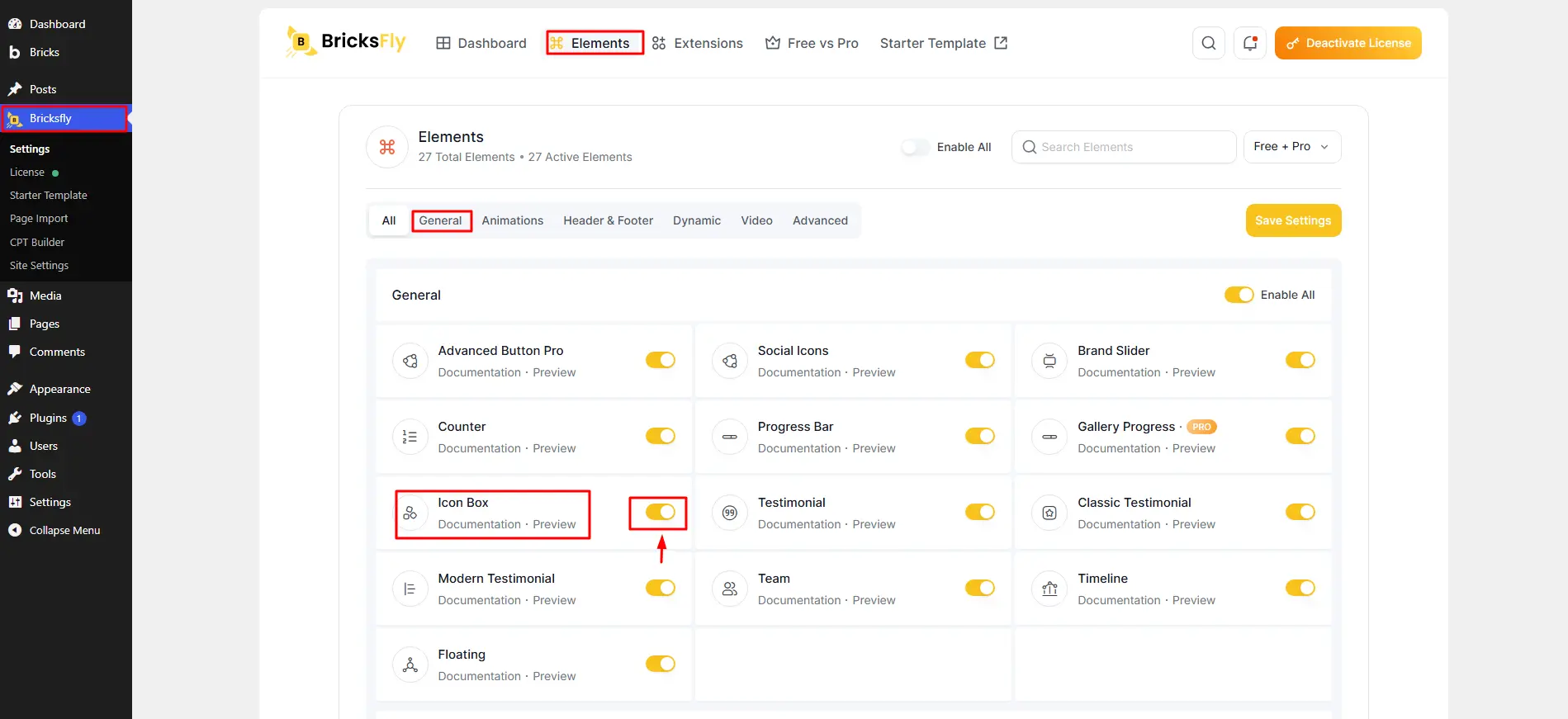This screenshot has width=1568, height=719.
Task: Turn off the Progress Bar toggle
Action: click(980, 436)
